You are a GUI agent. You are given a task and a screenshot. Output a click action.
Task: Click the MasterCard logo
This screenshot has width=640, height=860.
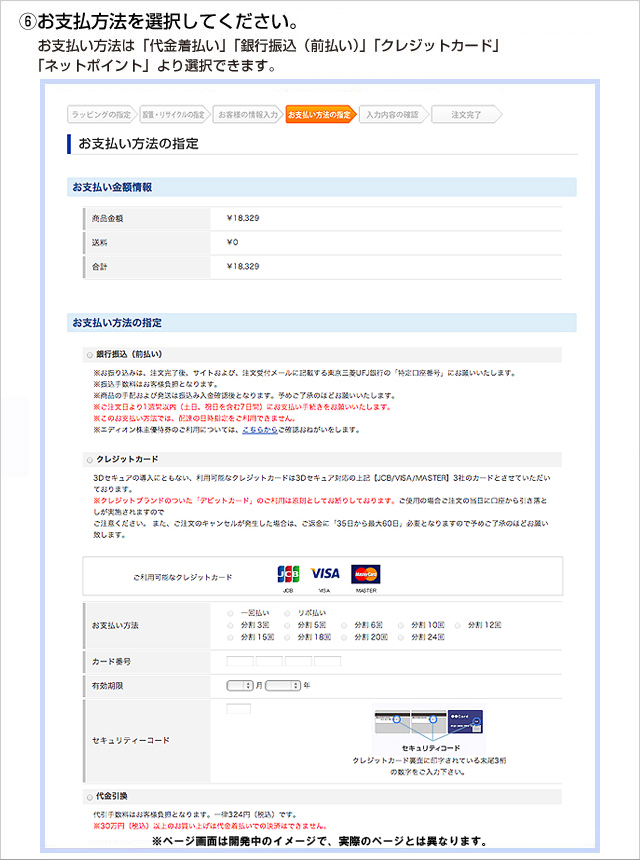pos(365,574)
